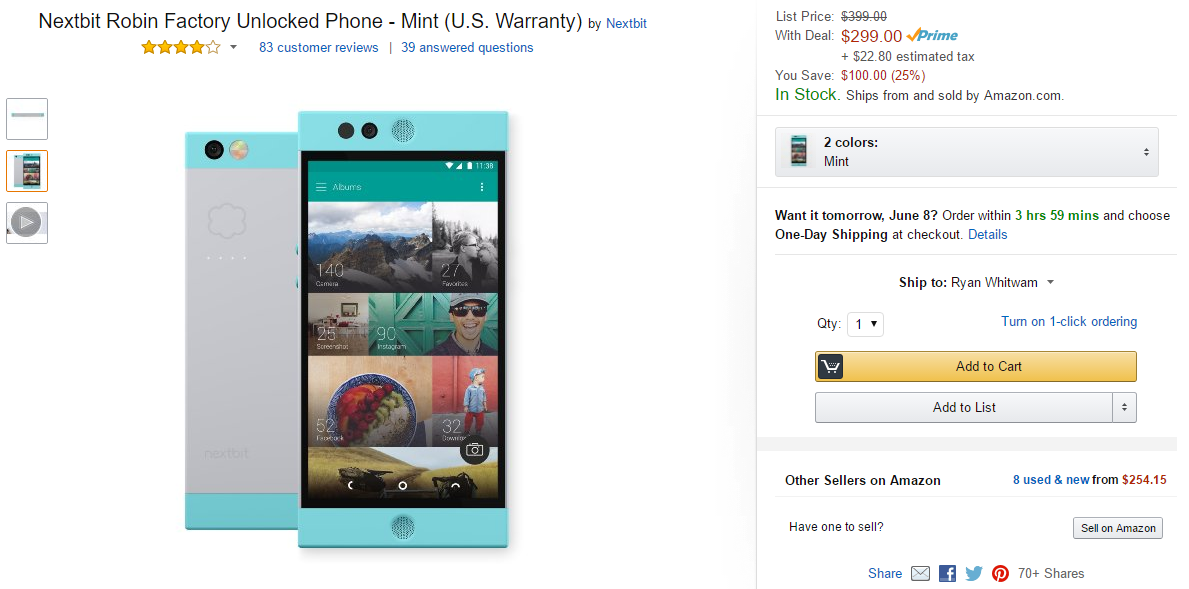Share the product on Twitter

click(973, 572)
